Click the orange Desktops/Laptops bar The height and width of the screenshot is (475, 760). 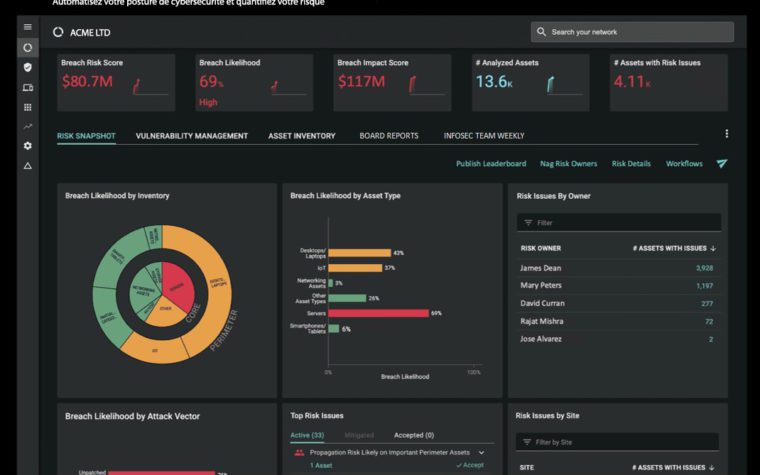(360, 253)
